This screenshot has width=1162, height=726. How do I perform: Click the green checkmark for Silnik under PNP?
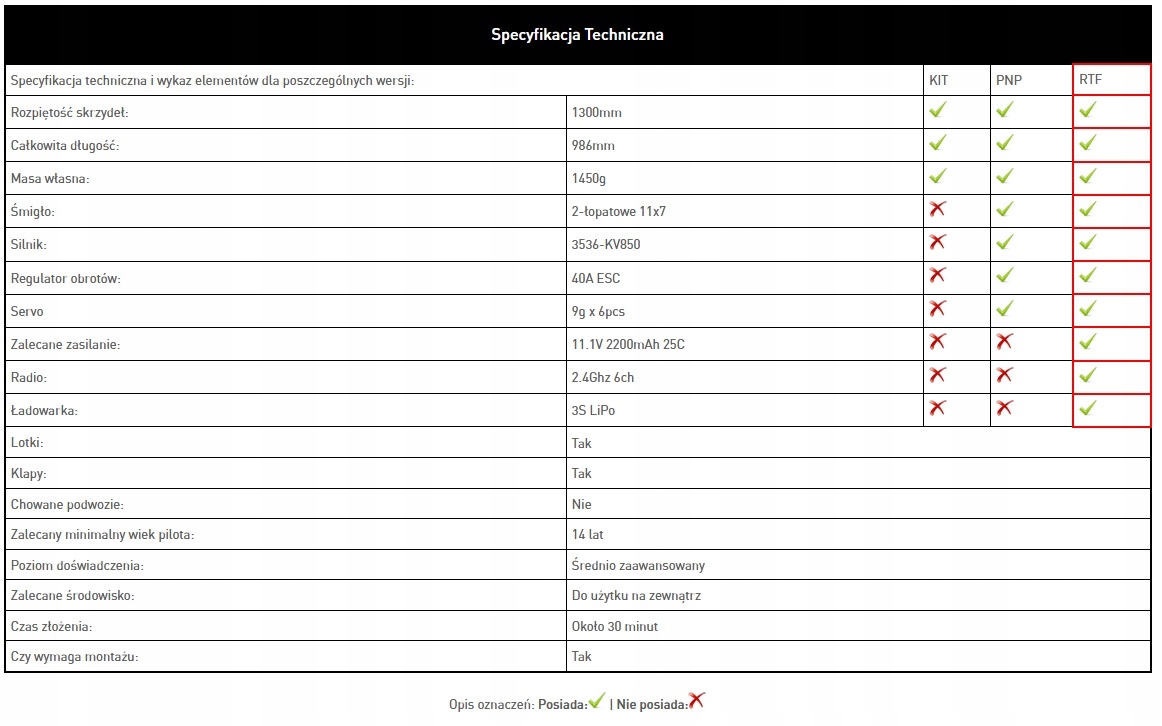coord(1004,242)
